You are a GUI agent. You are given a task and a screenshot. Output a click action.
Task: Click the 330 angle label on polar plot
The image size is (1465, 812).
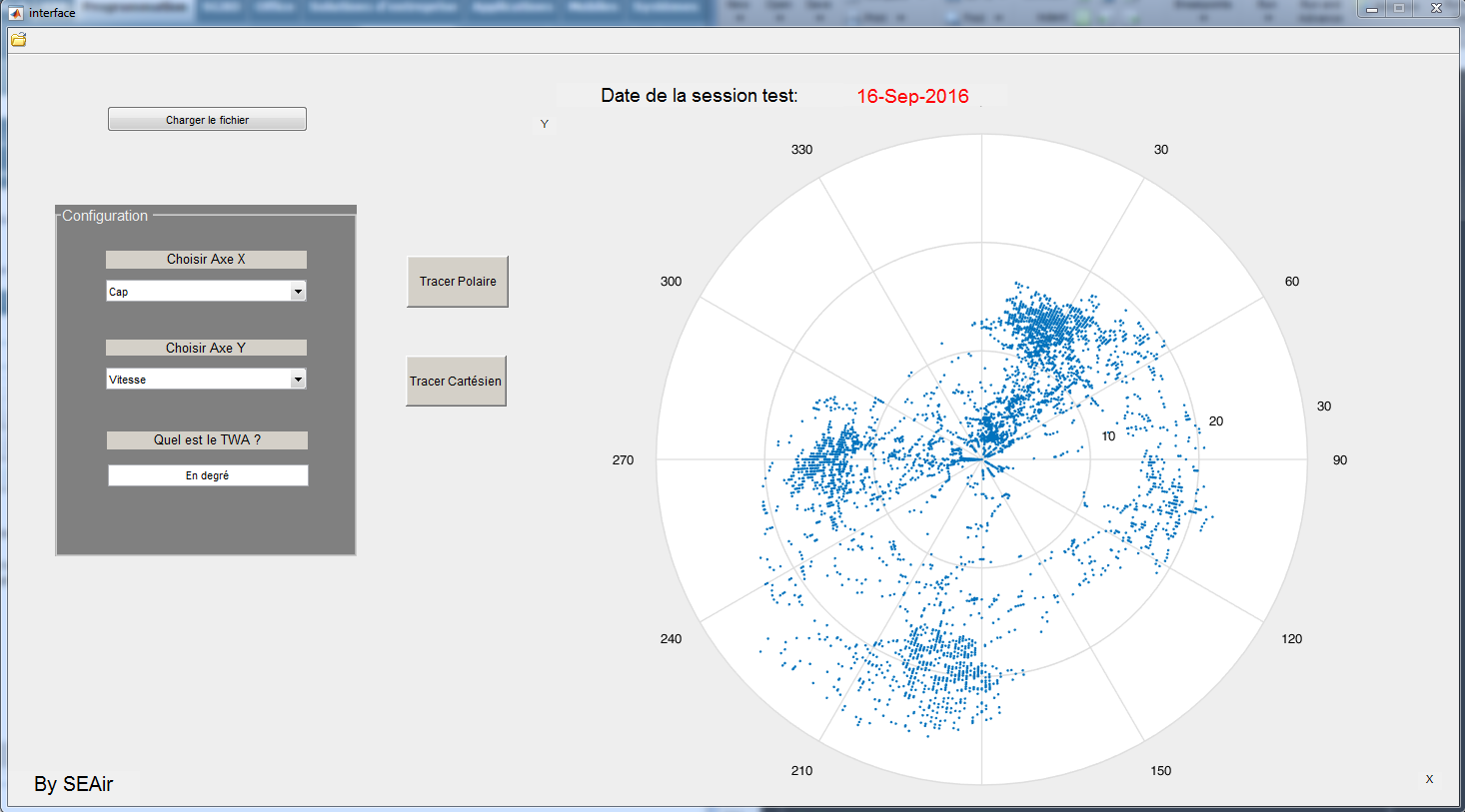point(801,150)
